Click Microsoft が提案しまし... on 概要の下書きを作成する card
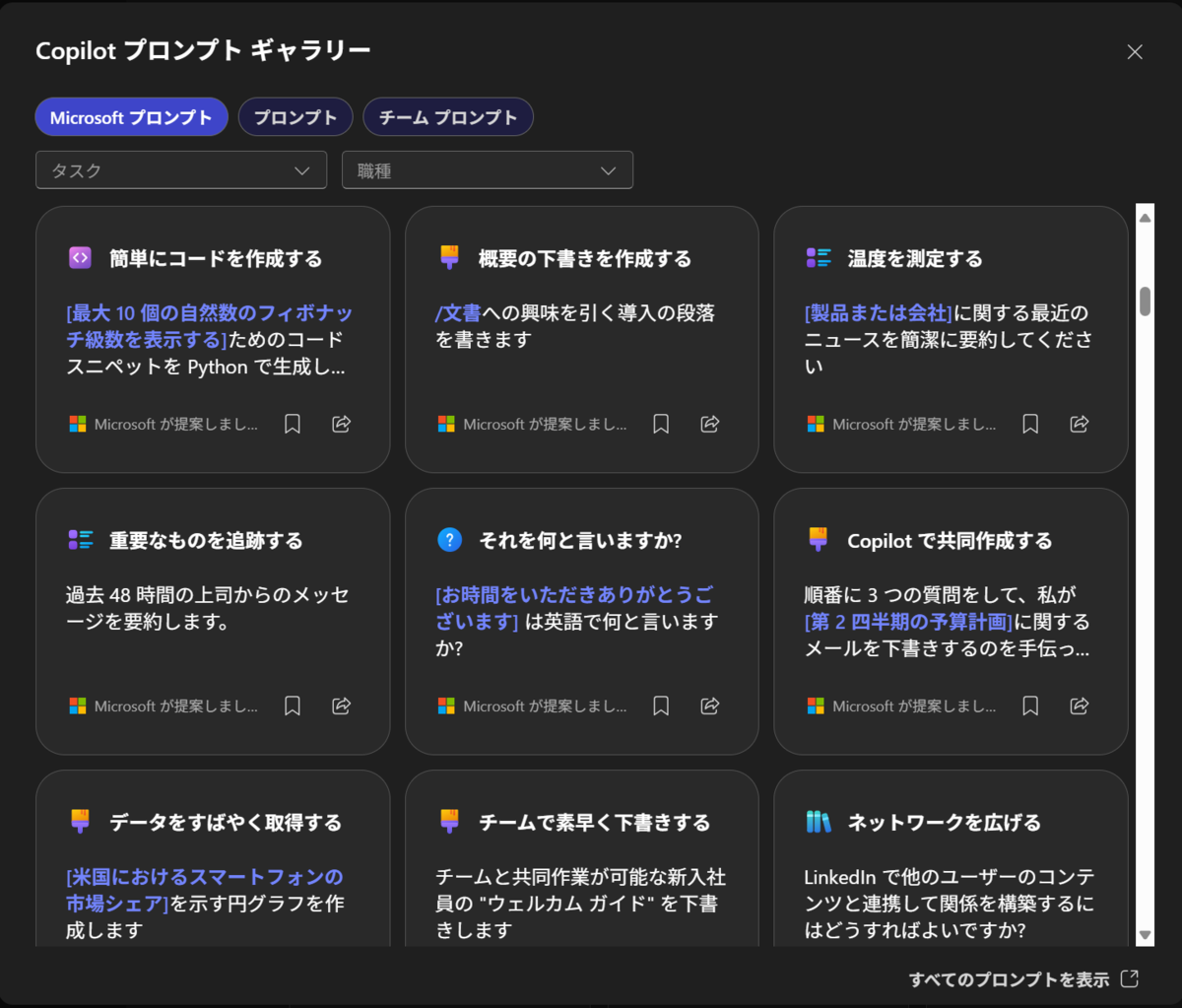The height and width of the screenshot is (1008, 1182). 545,424
